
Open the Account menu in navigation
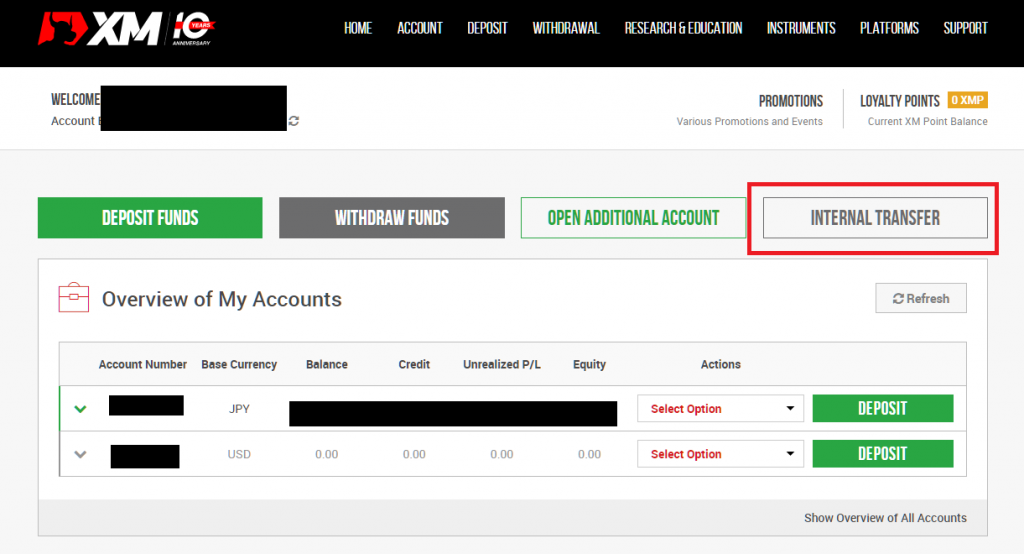(419, 28)
